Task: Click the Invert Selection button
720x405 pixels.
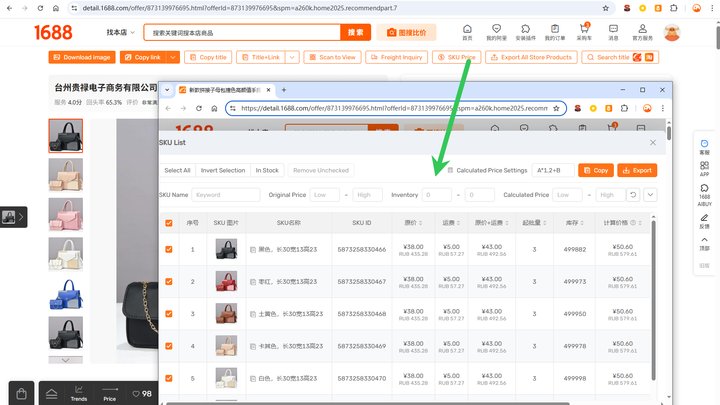Action: click(223, 170)
